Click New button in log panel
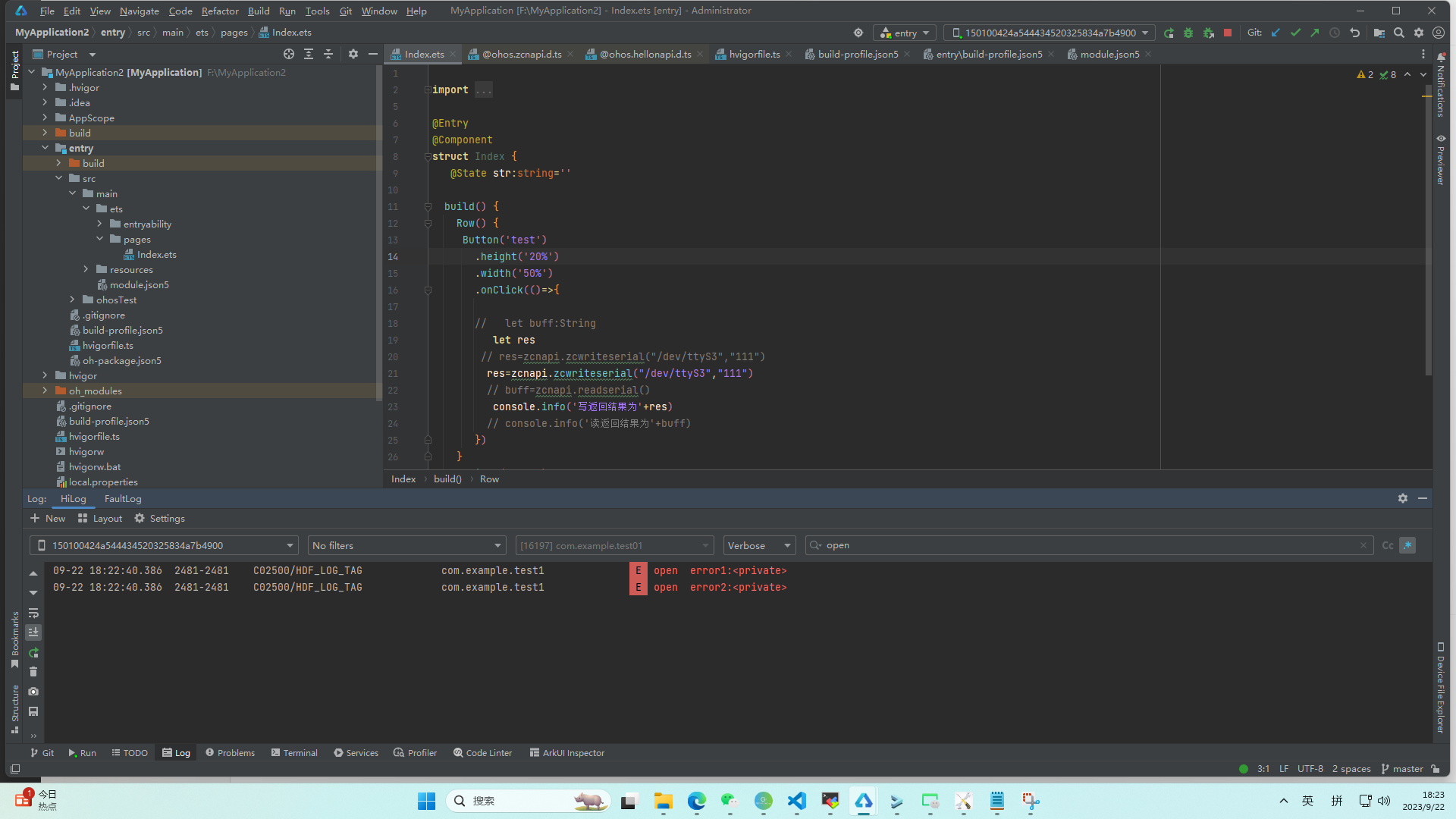Screen dimensions: 1456x819 [48, 518]
